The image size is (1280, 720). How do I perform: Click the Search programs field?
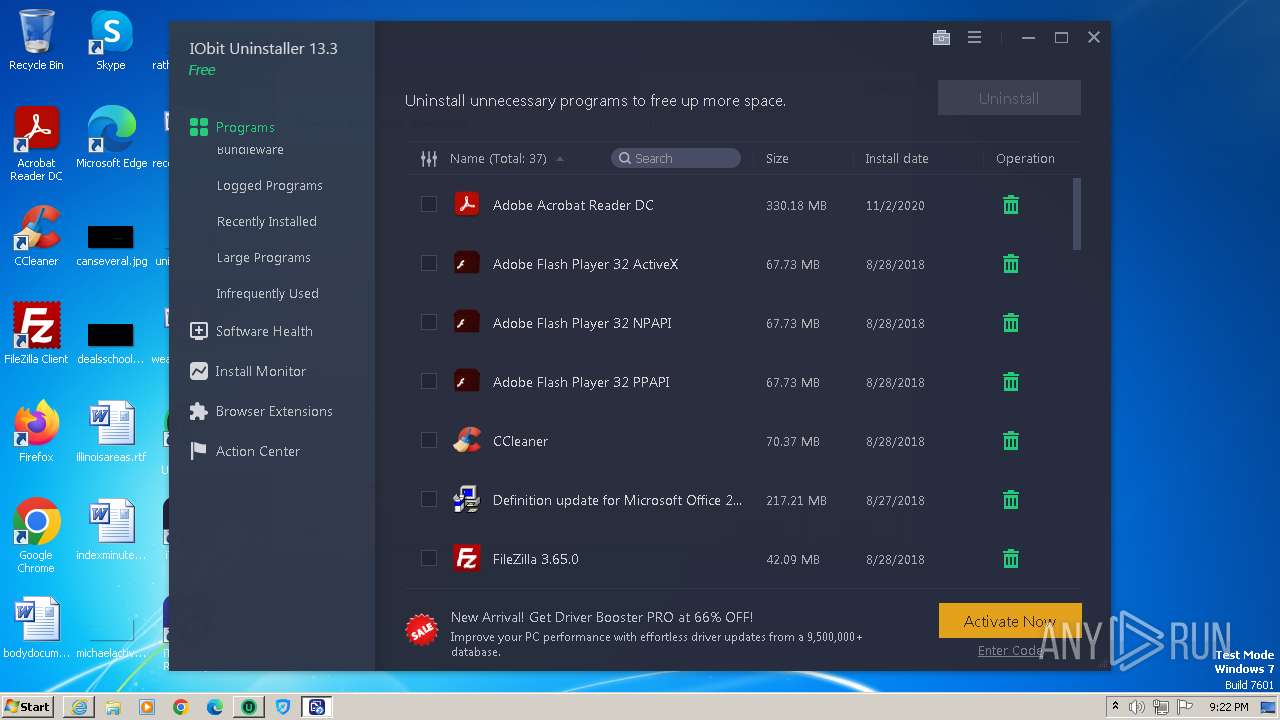pos(676,158)
